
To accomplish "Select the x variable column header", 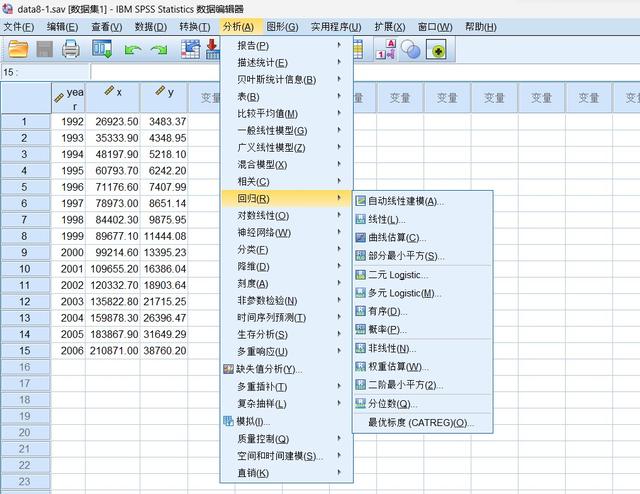I will coord(113,98).
